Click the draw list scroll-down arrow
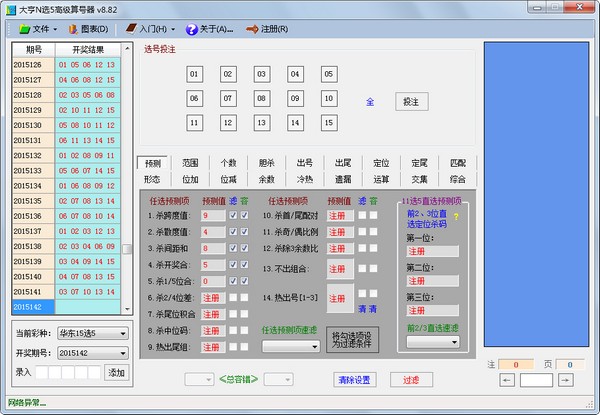 [x=127, y=309]
